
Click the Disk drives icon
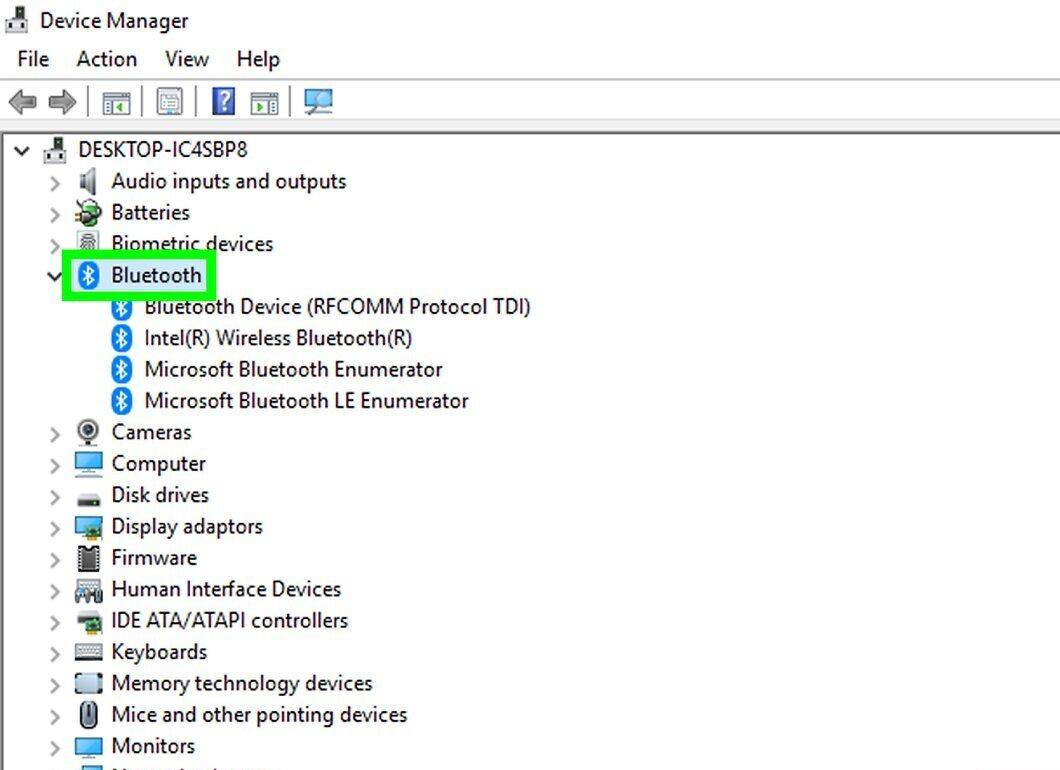(88, 500)
